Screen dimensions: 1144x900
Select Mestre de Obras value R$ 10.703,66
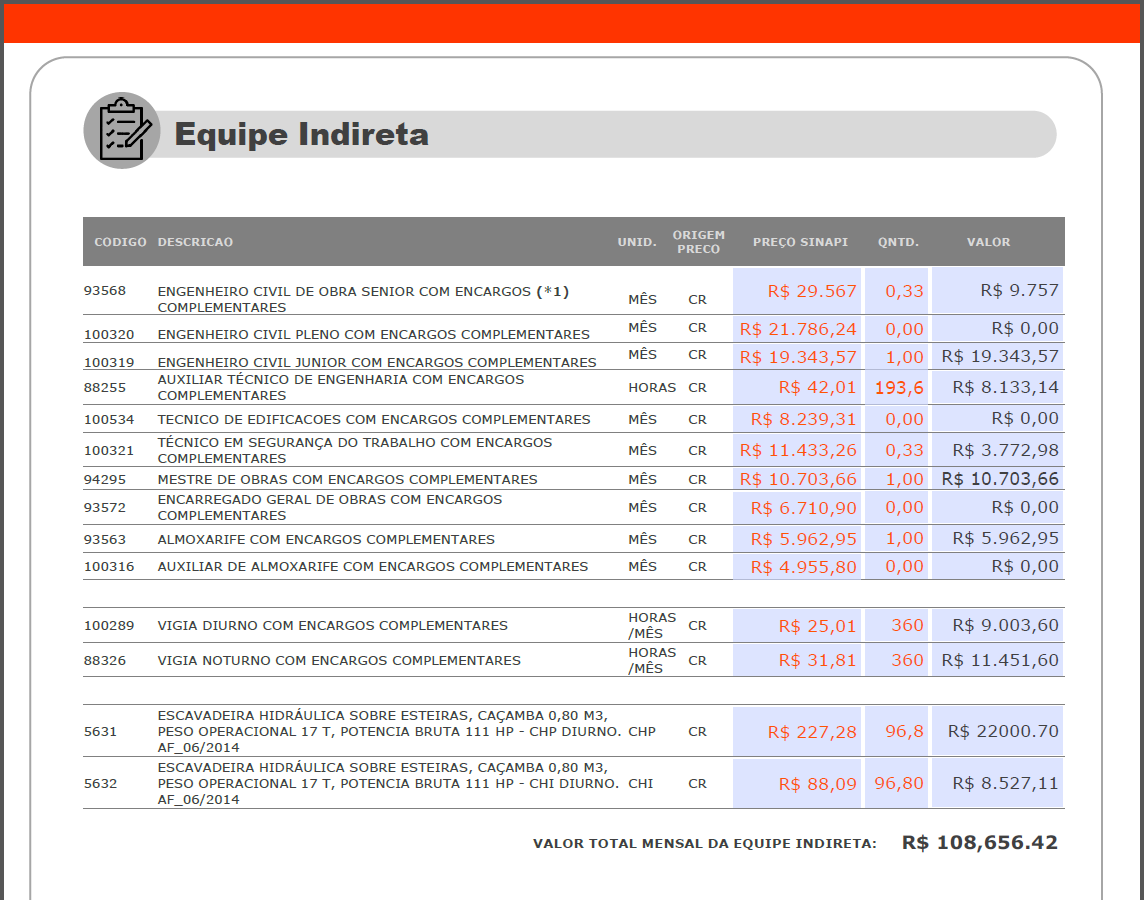pos(999,479)
